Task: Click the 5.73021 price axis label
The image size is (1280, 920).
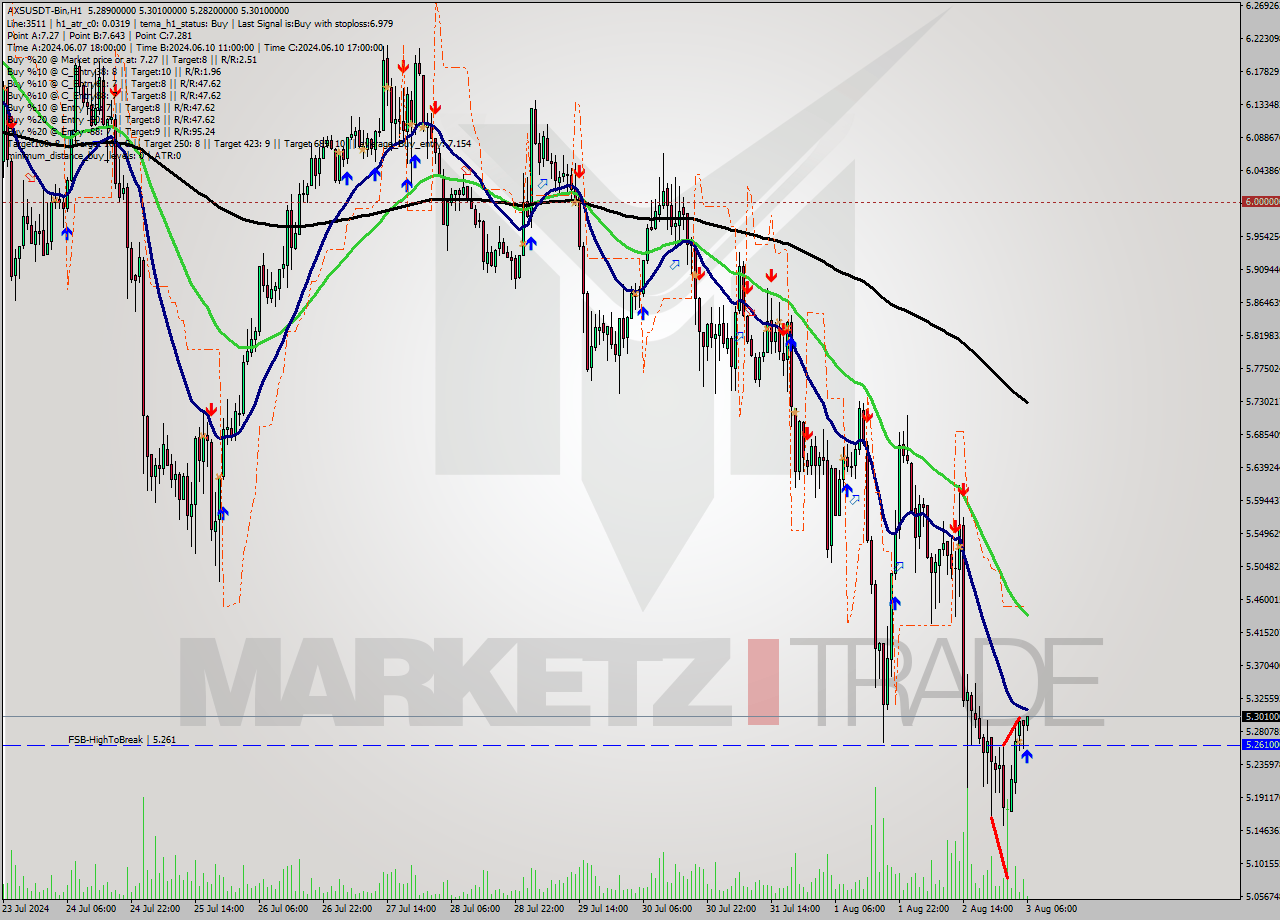Action: point(1263,402)
